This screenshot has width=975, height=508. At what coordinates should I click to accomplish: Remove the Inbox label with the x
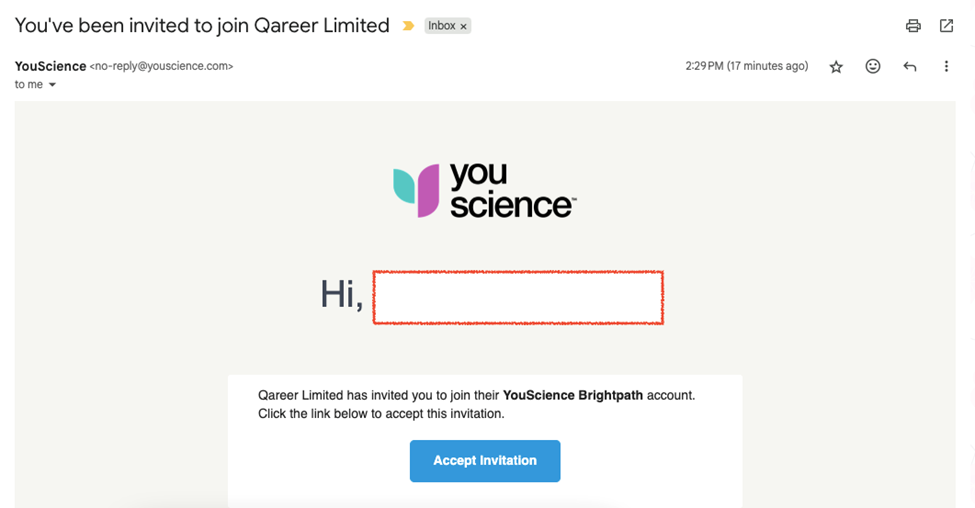point(463,26)
